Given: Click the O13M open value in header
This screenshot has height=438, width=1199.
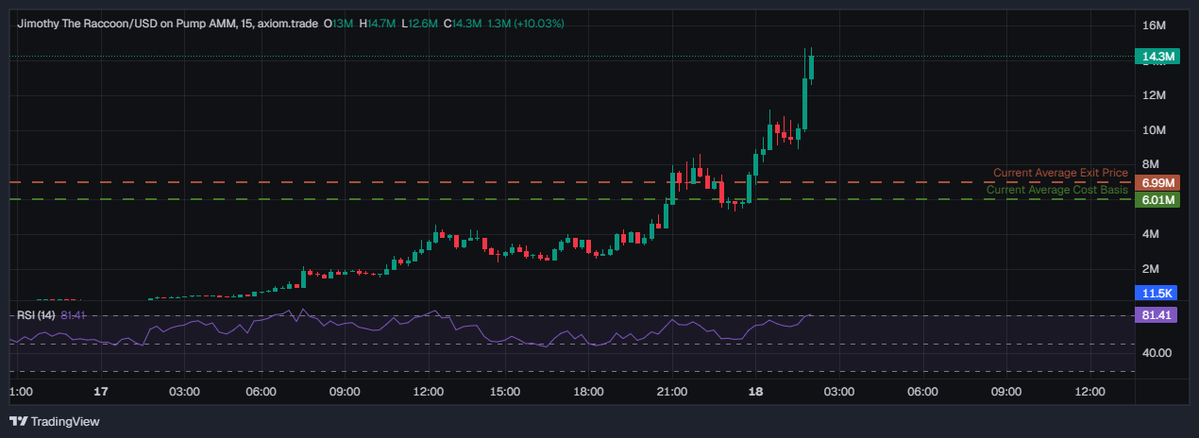Looking at the screenshot, I should coord(339,24).
